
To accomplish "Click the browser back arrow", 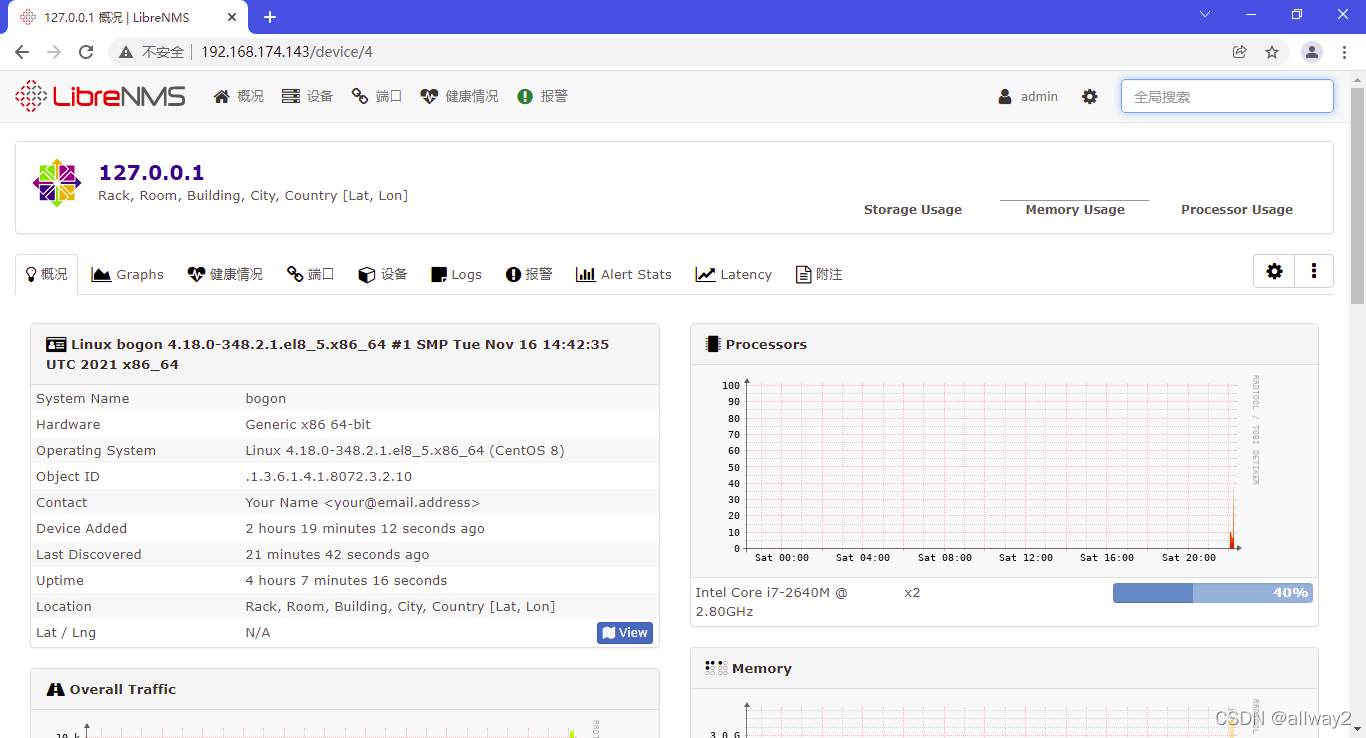I will (22, 52).
